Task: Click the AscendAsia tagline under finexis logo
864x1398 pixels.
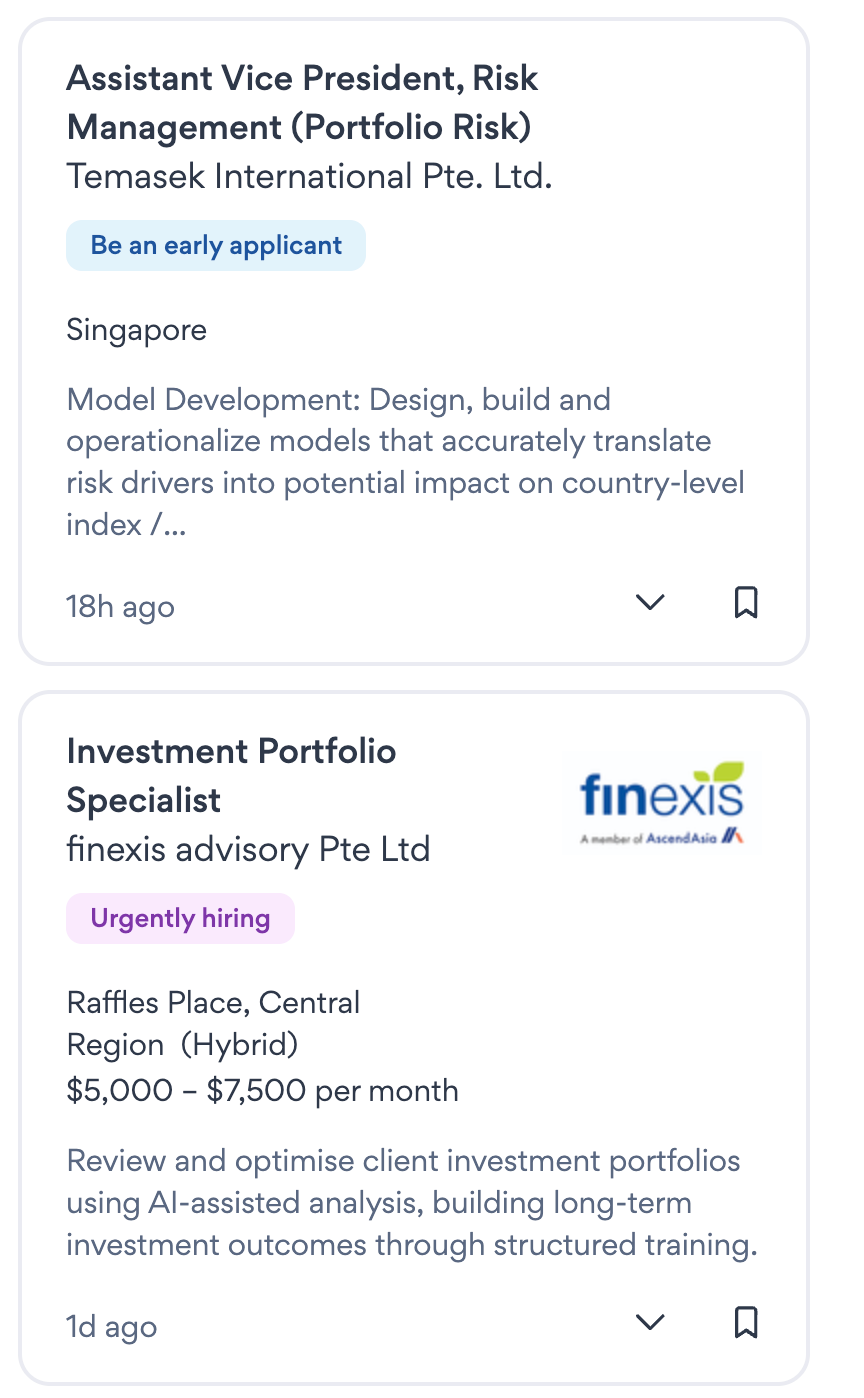Action: 661,837
